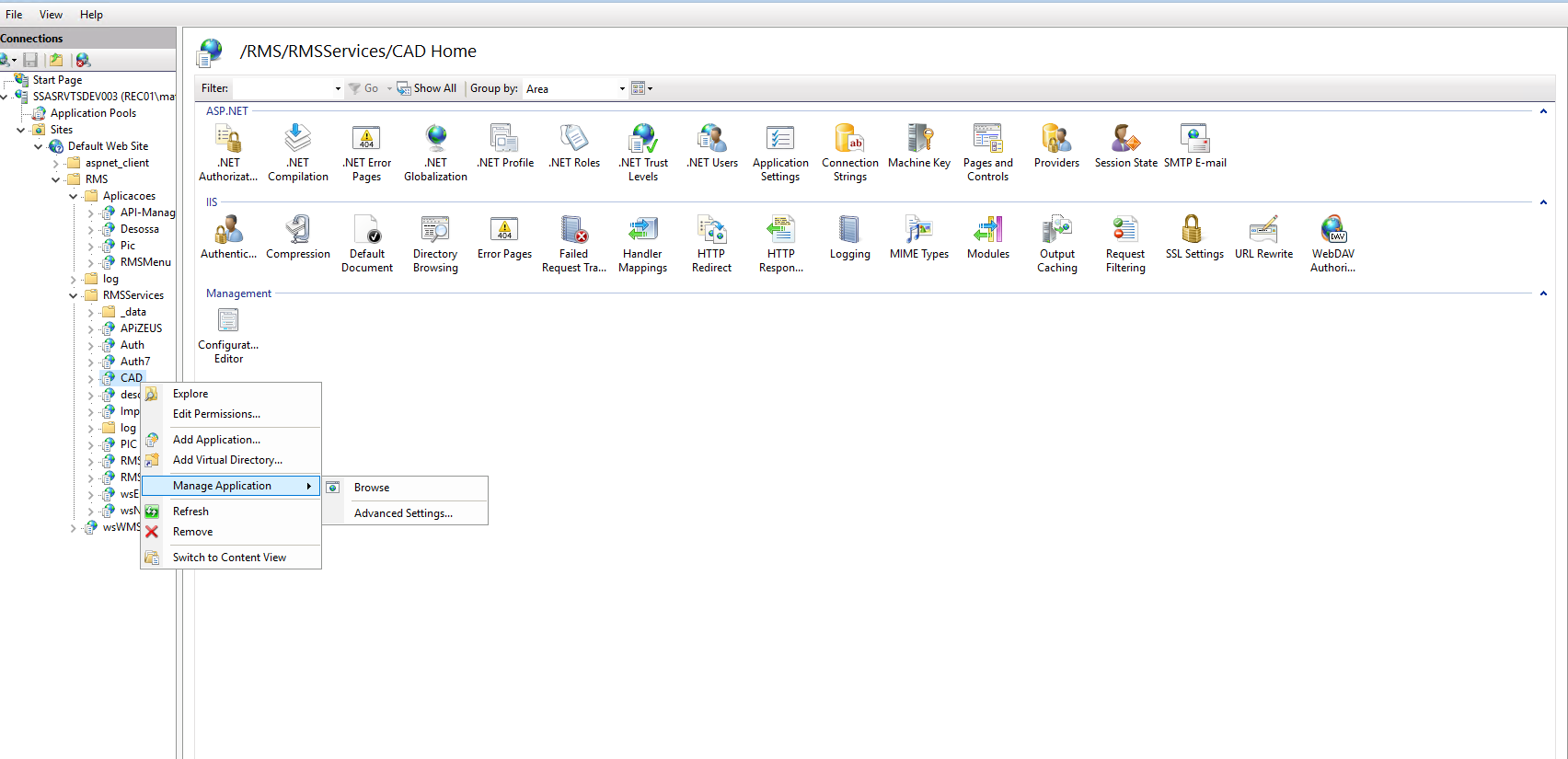This screenshot has width=1568, height=759.
Task: Collapse the Management section group
Action: [x=1543, y=293]
